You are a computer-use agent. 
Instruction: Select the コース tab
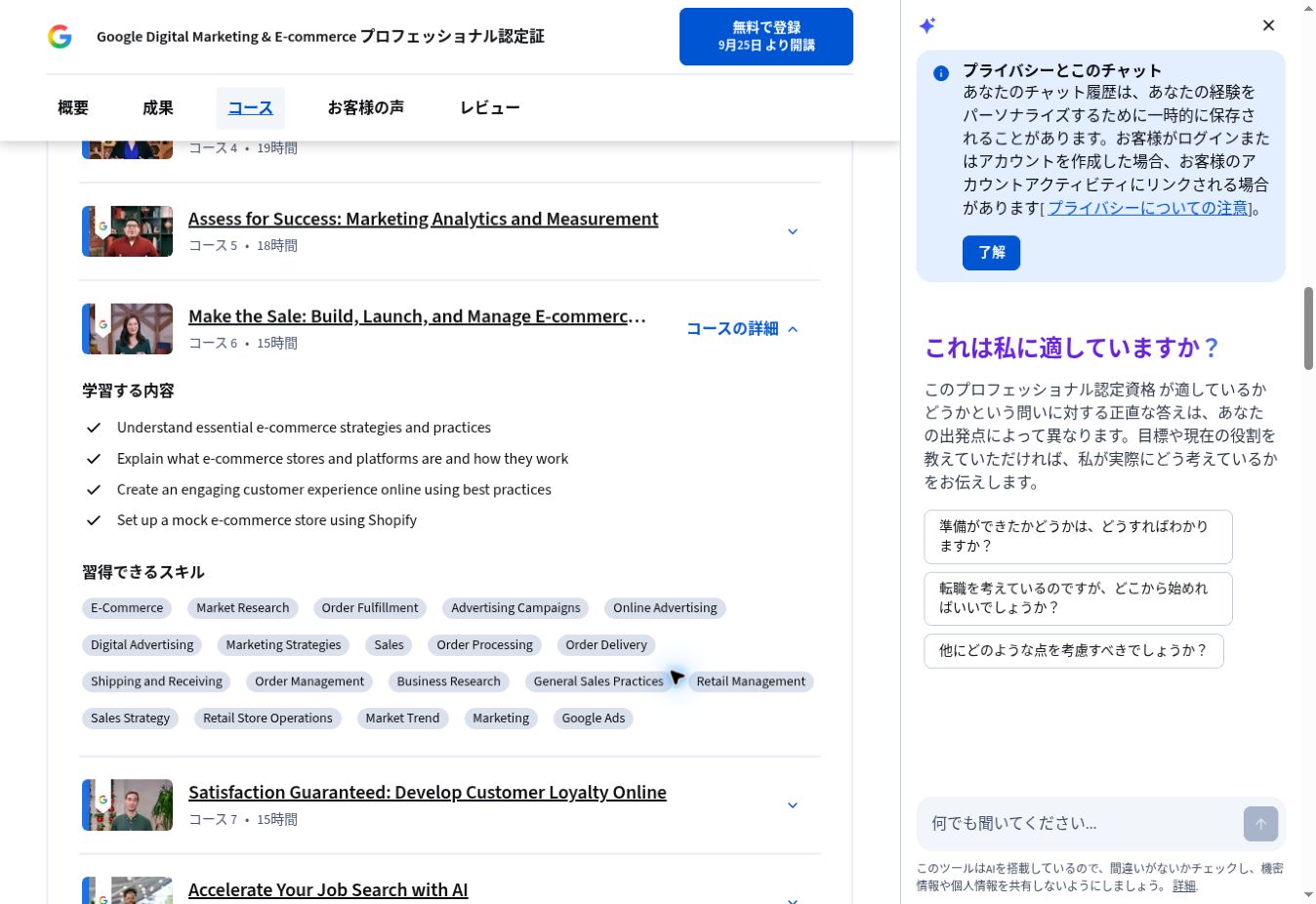click(x=250, y=107)
